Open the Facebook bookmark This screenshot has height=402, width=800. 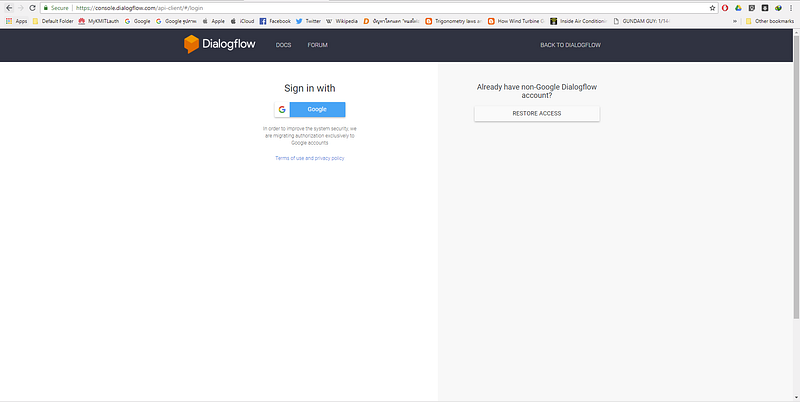coord(275,21)
